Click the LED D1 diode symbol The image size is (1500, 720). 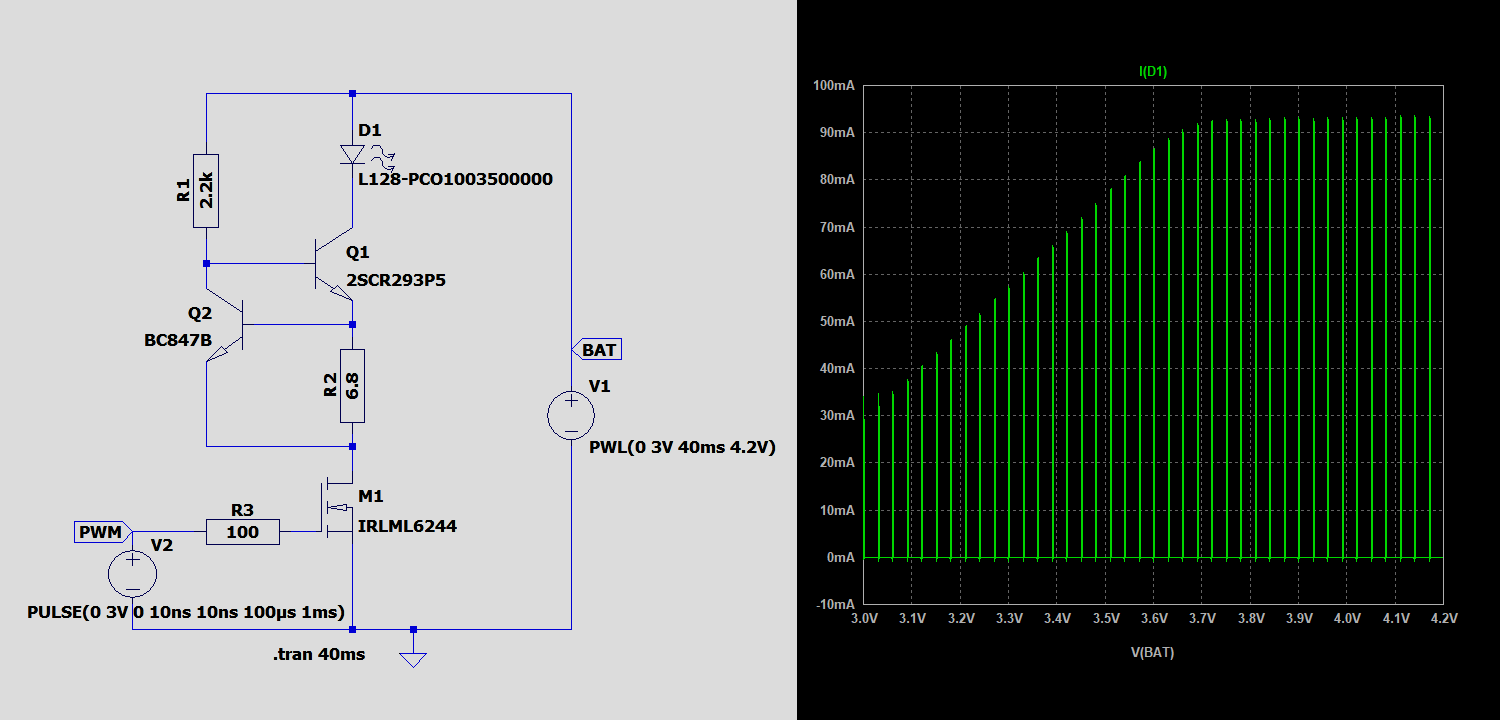(x=352, y=154)
